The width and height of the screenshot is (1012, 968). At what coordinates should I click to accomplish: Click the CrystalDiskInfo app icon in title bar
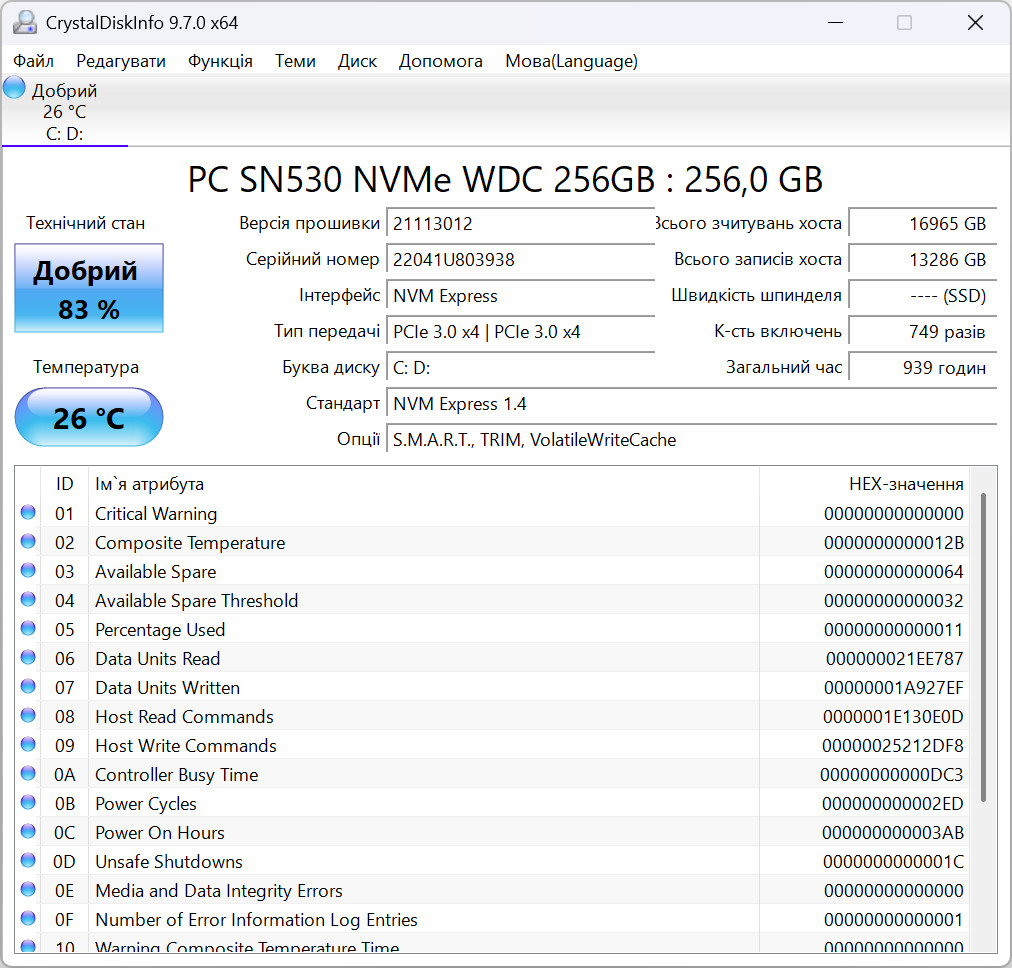pos(25,23)
